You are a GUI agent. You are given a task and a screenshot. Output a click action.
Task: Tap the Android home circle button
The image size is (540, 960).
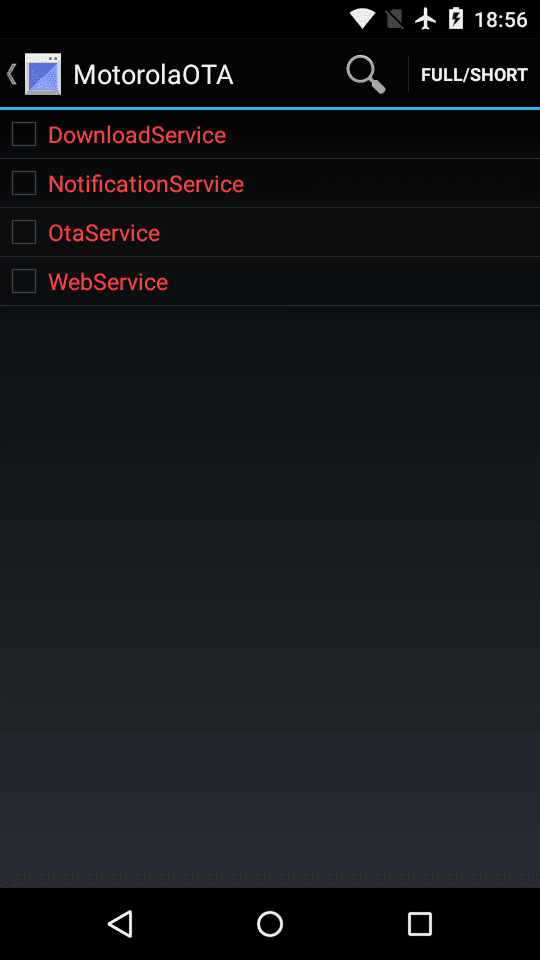point(270,924)
